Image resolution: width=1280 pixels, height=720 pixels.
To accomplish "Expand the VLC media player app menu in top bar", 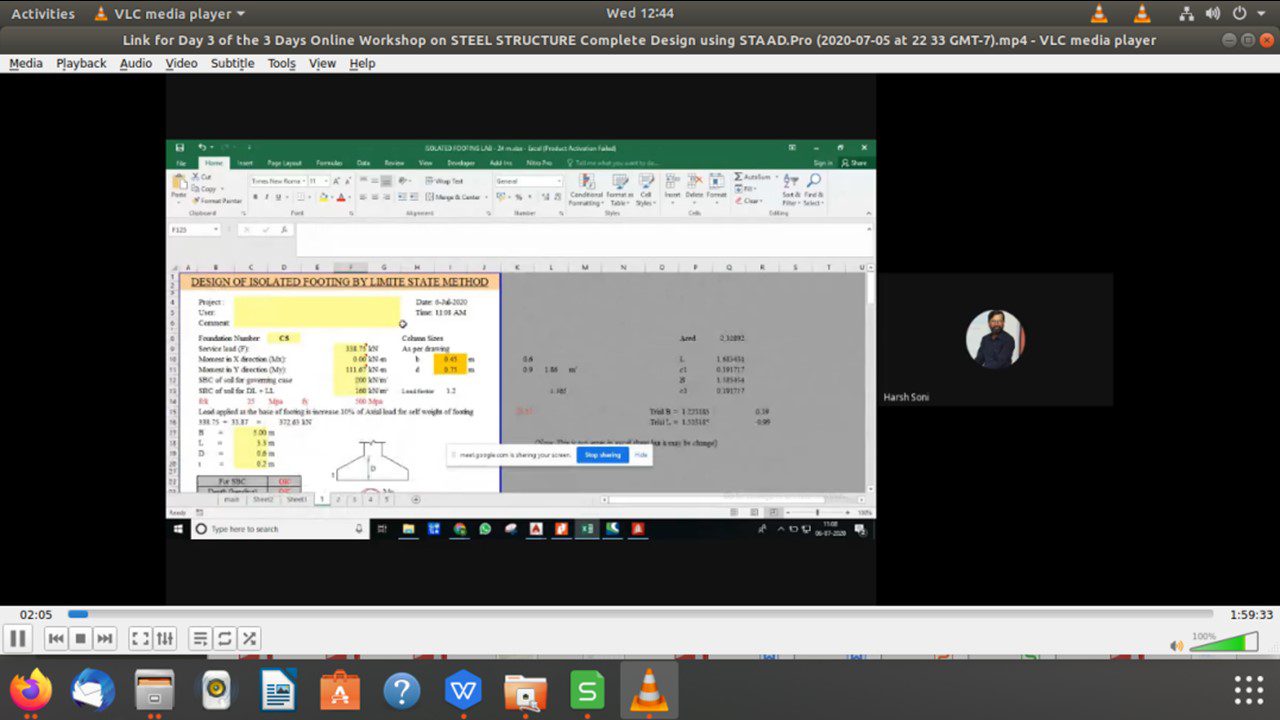I will 170,14.
